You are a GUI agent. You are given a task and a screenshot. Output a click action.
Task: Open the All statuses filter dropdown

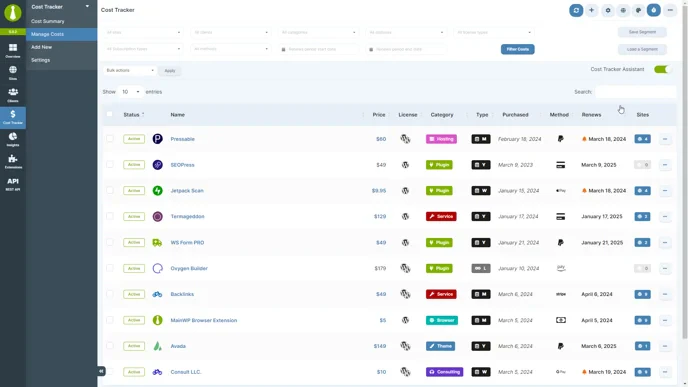(406, 32)
